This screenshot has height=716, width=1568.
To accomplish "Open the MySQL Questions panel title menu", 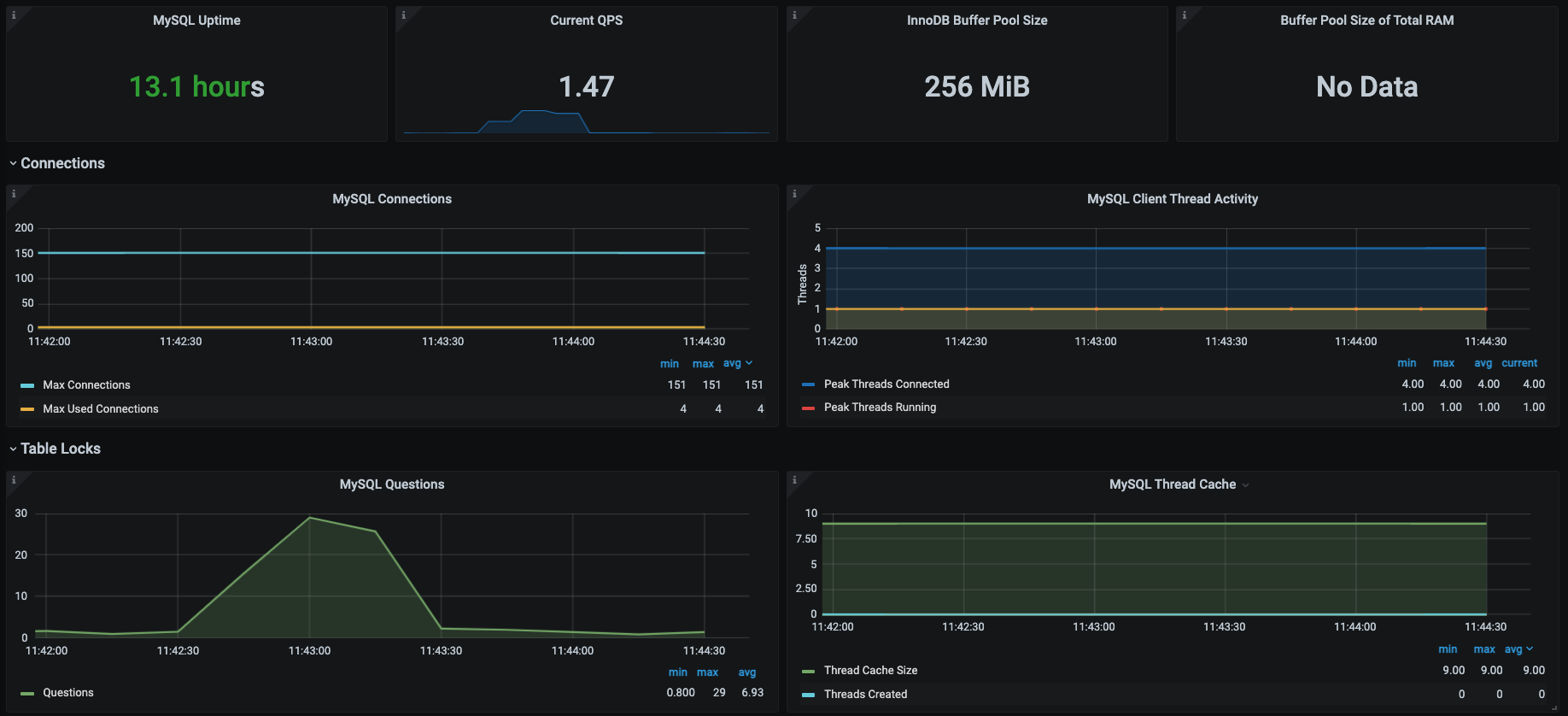I will [x=392, y=484].
